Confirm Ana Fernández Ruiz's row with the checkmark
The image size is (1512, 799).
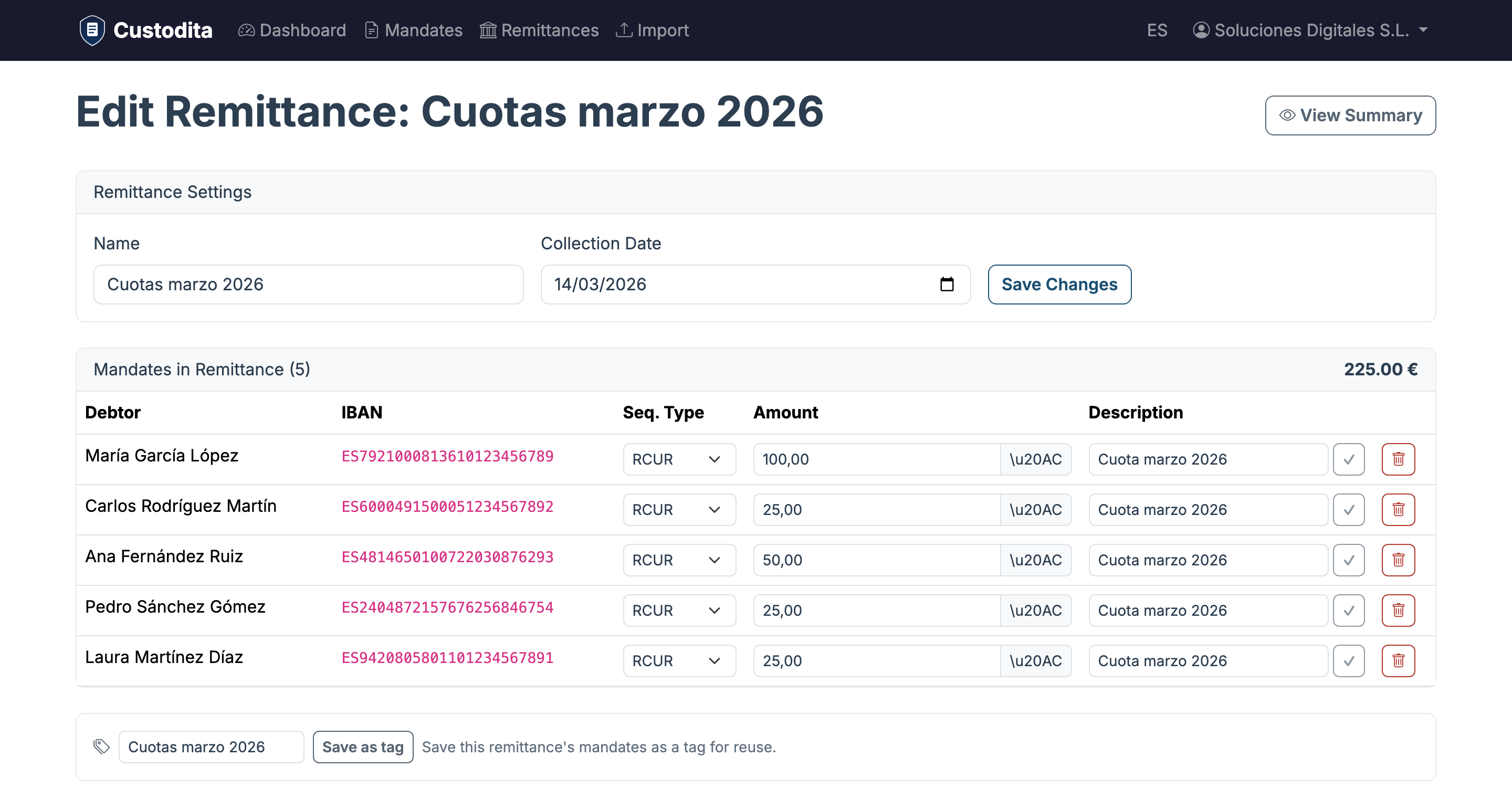coord(1349,560)
